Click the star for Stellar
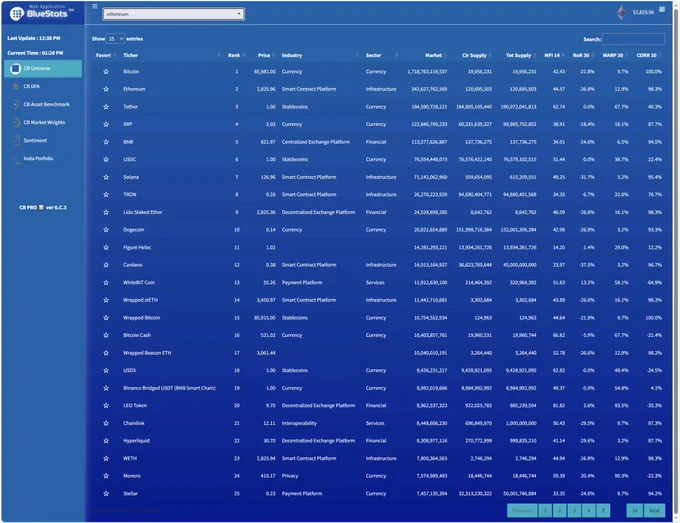This screenshot has width=680, height=523. click(106, 494)
